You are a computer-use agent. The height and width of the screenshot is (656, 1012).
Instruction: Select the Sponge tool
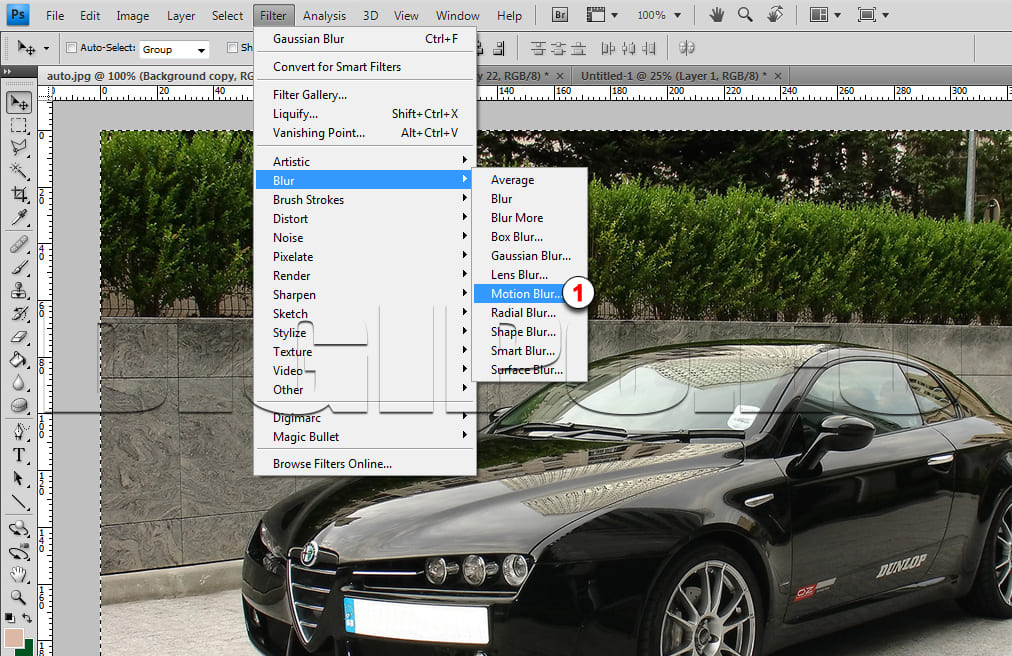(19, 405)
